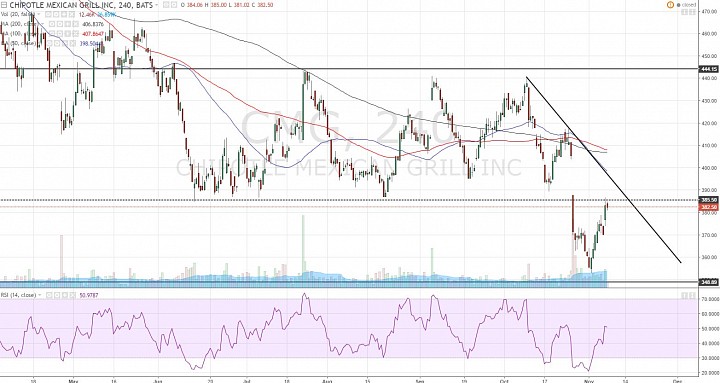The width and height of the screenshot is (720, 383).
Task: Toggle visibility of the main CMG price series
Action: pos(166,5)
